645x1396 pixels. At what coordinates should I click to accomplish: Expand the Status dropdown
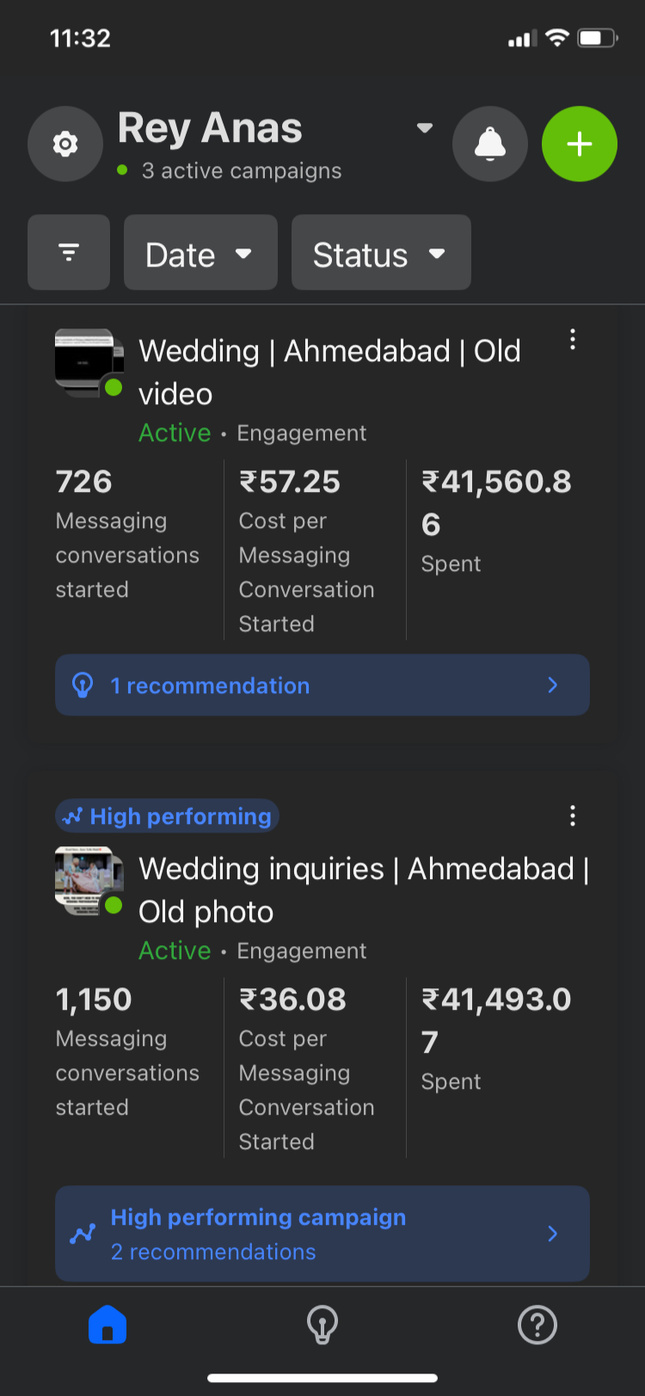380,254
